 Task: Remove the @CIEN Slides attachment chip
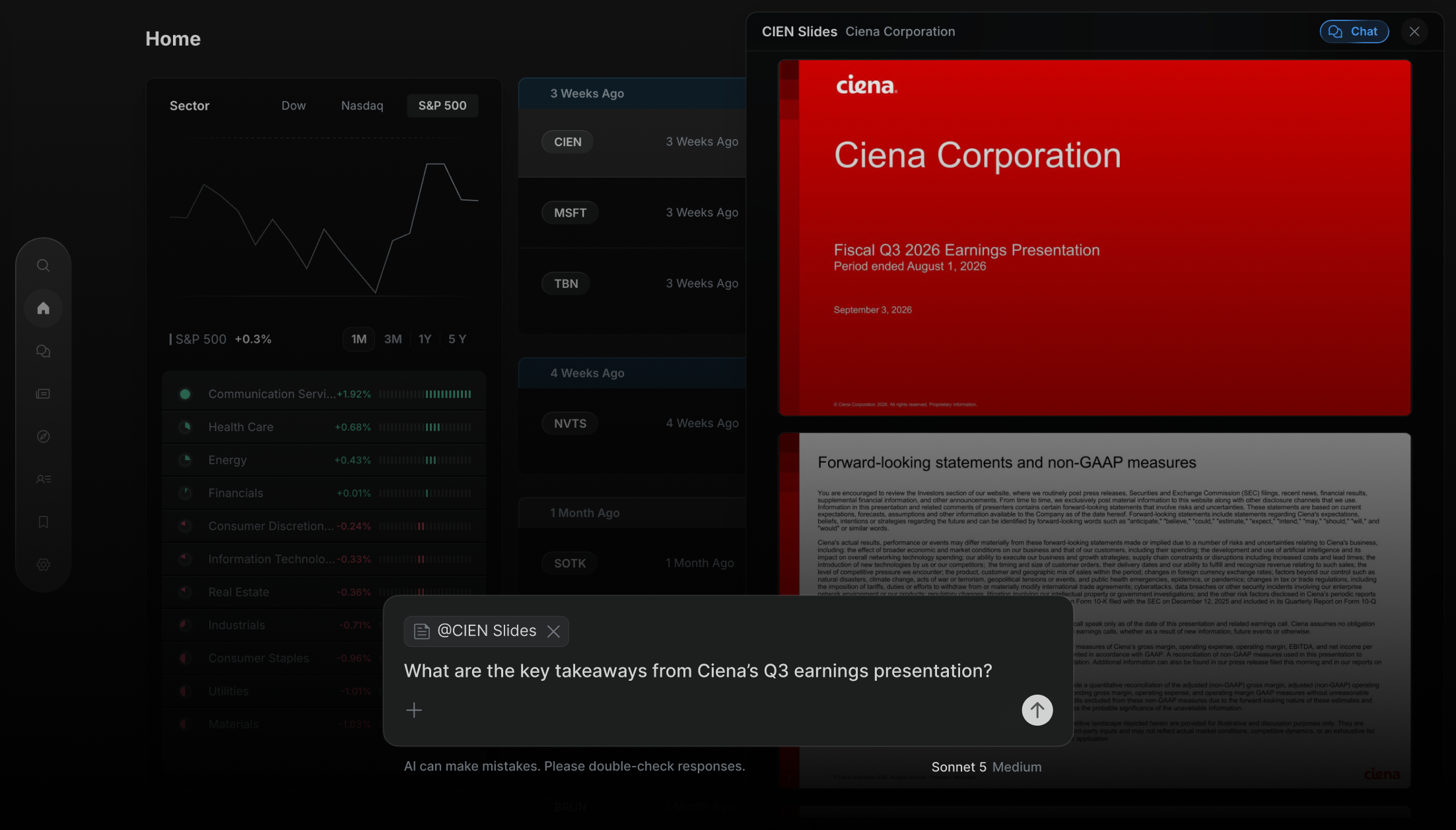pyautogui.click(x=553, y=631)
